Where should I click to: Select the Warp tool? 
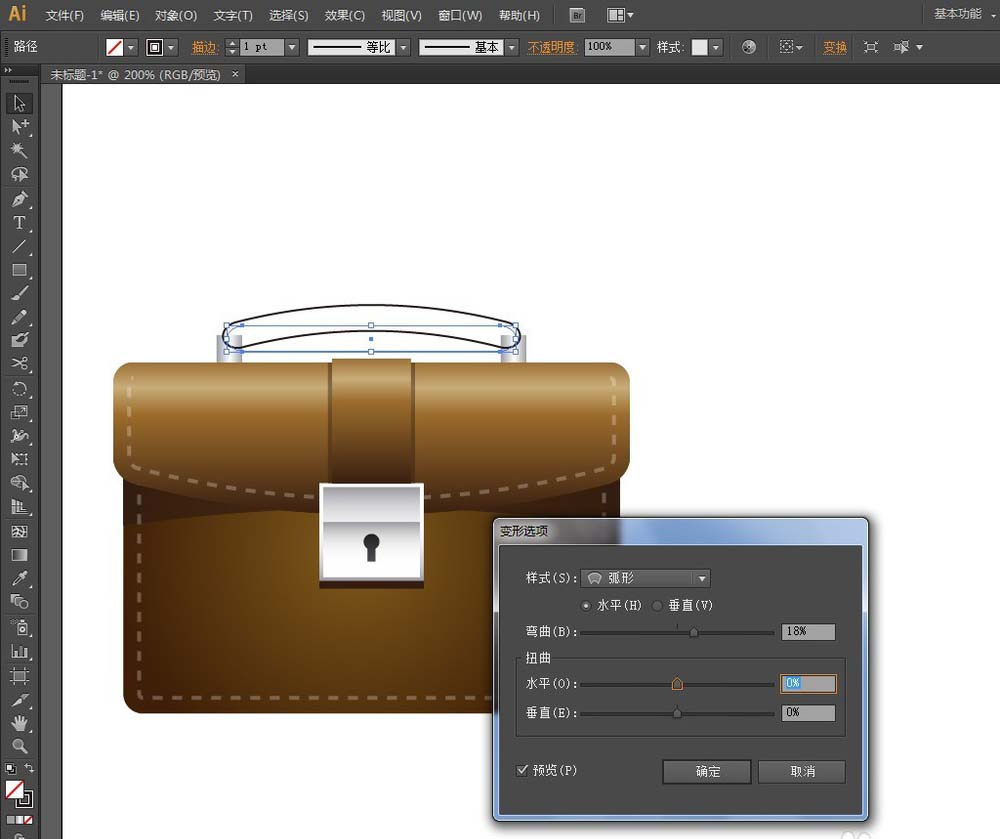click(x=19, y=436)
